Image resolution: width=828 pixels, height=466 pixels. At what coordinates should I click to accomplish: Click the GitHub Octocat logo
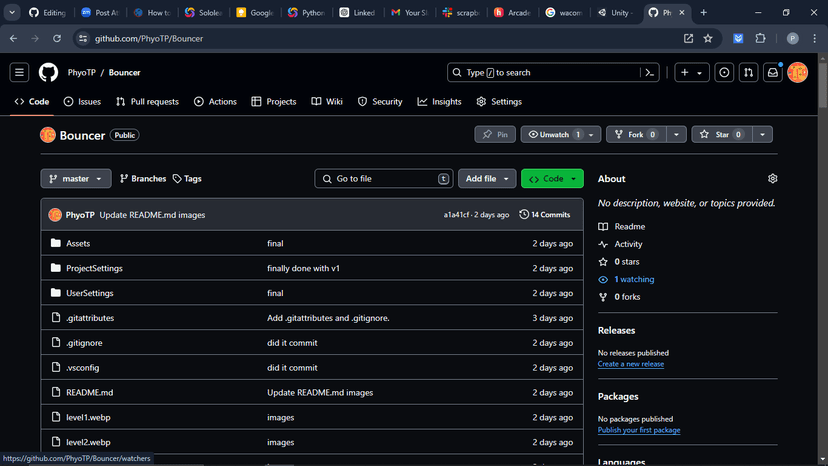pyautogui.click(x=48, y=72)
